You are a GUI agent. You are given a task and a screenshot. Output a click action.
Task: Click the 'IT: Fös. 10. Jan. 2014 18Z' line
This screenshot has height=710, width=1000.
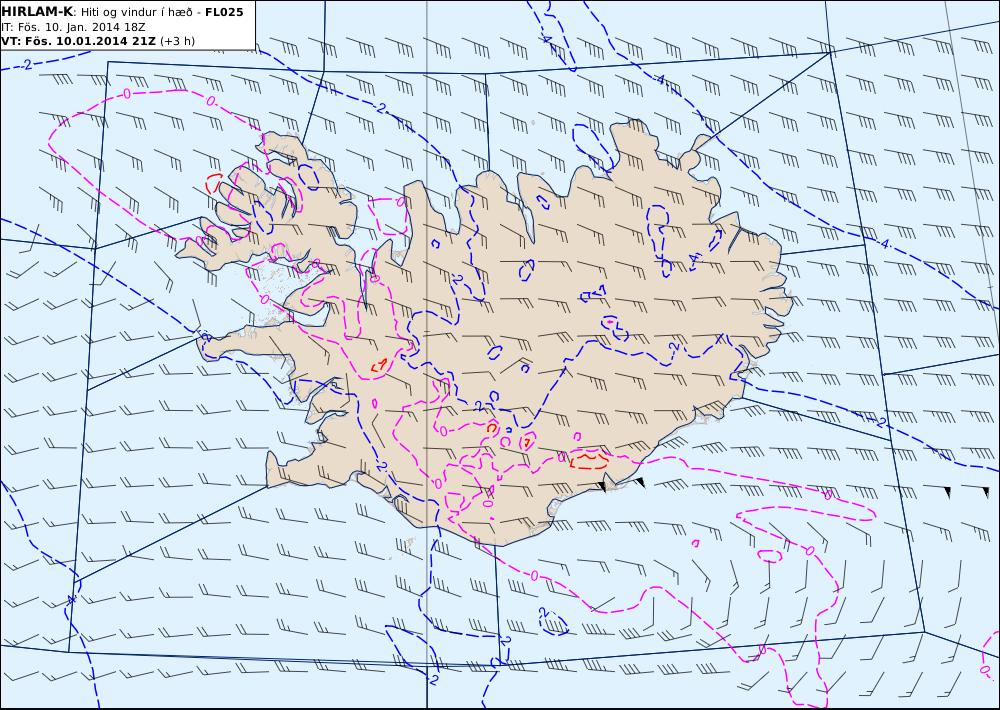click(x=73, y=27)
